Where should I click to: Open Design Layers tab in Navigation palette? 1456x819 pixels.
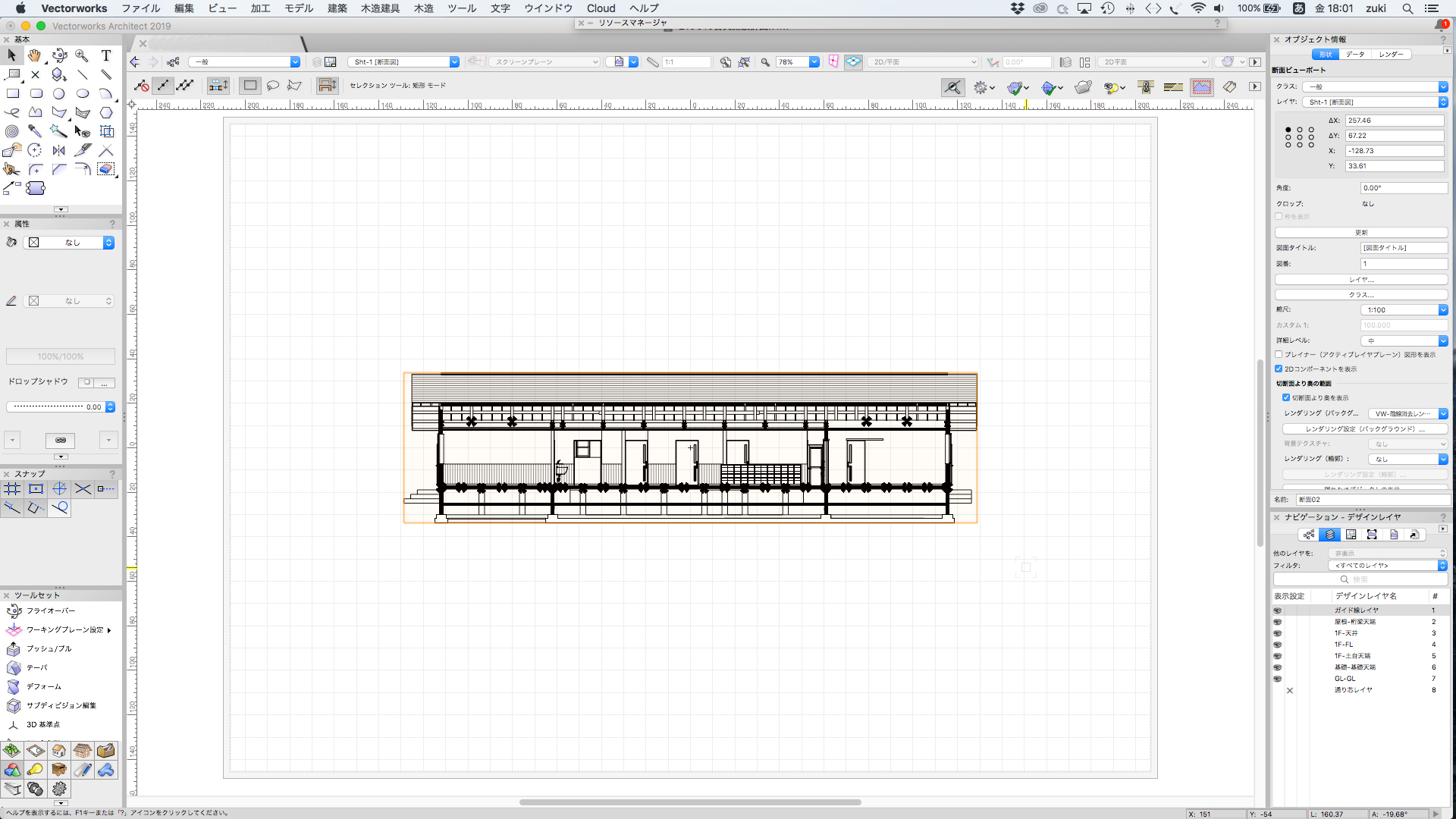point(1329,535)
